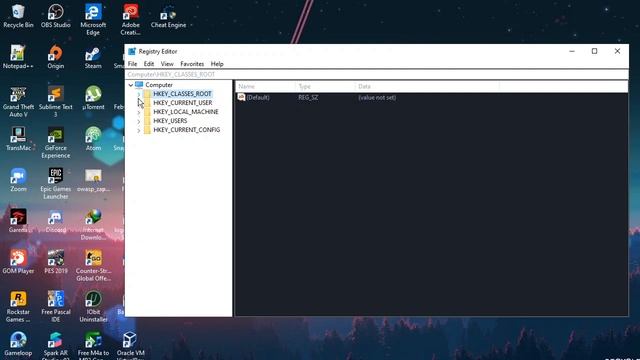Screen dimensions: 640x360
Task: Select the owasp_zap desktop icon
Action: (93, 180)
